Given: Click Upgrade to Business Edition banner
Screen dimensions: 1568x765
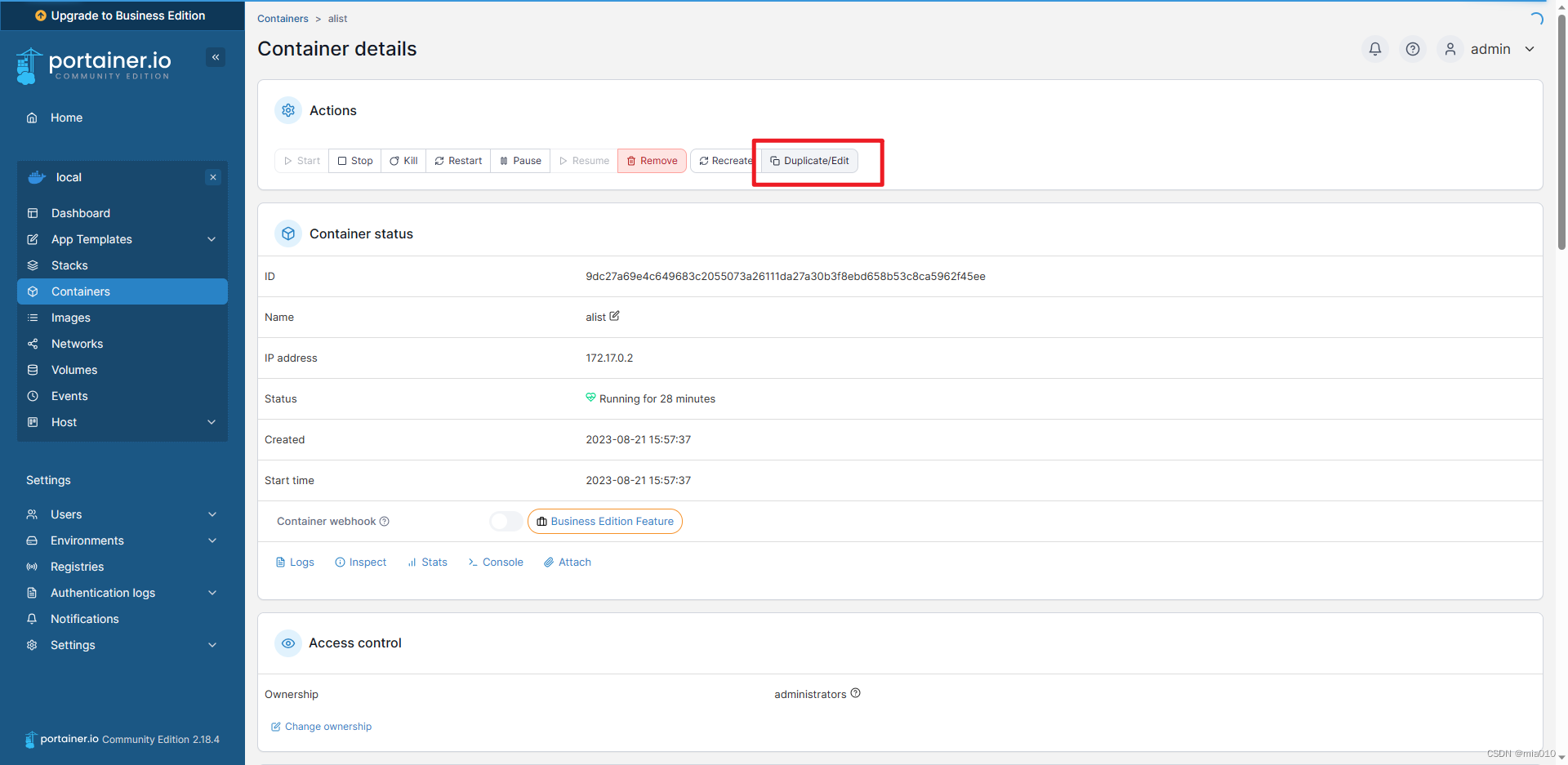Looking at the screenshot, I should (x=121, y=16).
